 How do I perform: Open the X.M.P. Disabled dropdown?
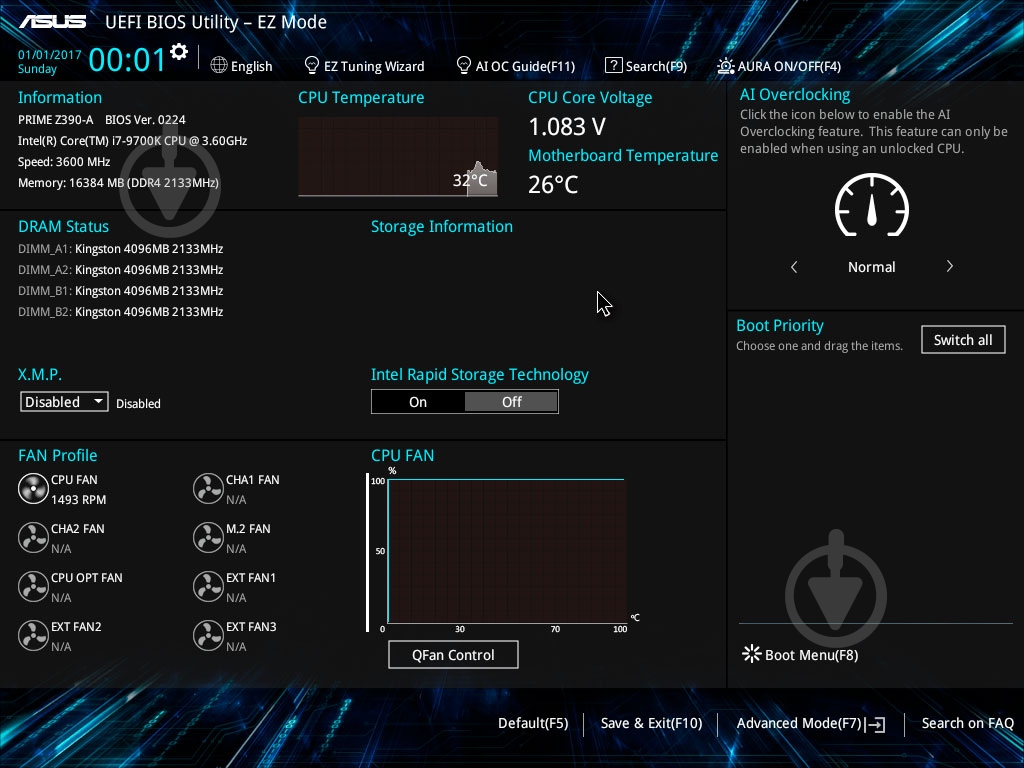click(64, 402)
